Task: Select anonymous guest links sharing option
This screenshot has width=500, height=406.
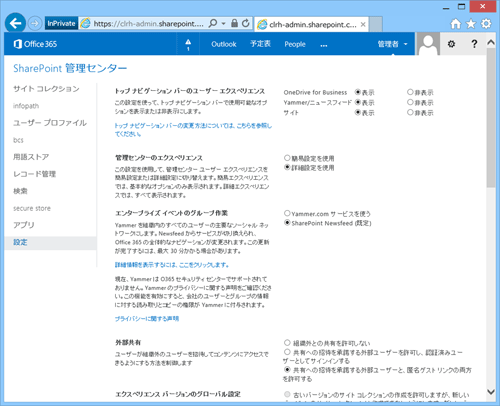Action: click(x=287, y=369)
